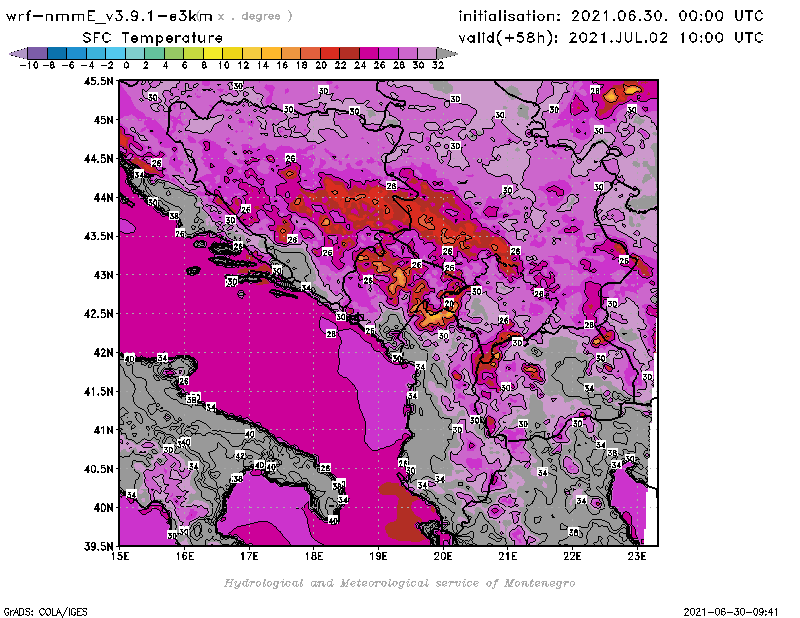Select the -6 to -4 blue legend swatch

point(77,53)
